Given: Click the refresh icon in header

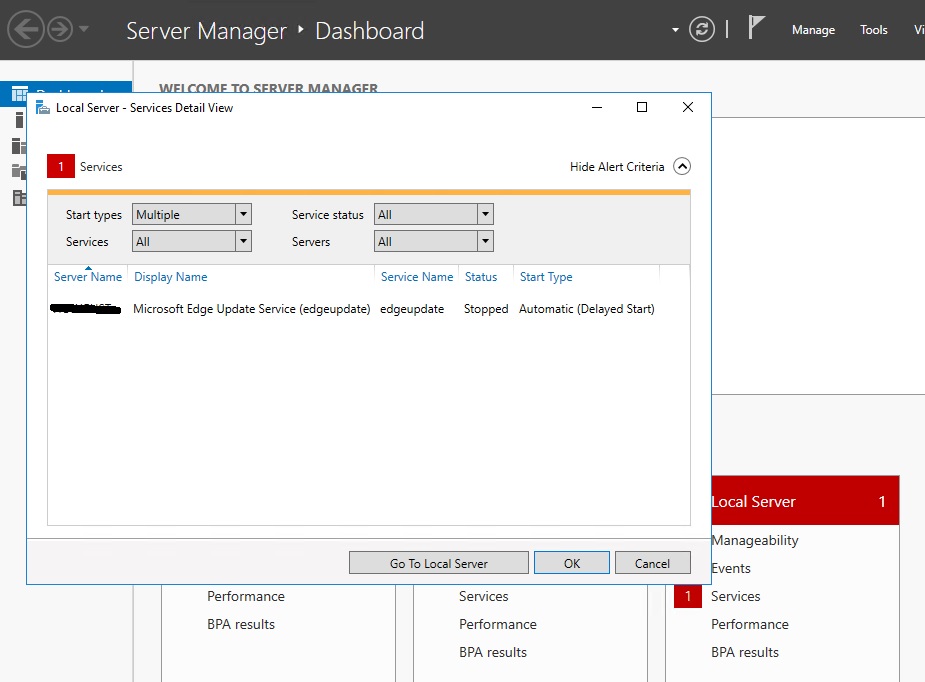Looking at the screenshot, I should click(701, 29).
